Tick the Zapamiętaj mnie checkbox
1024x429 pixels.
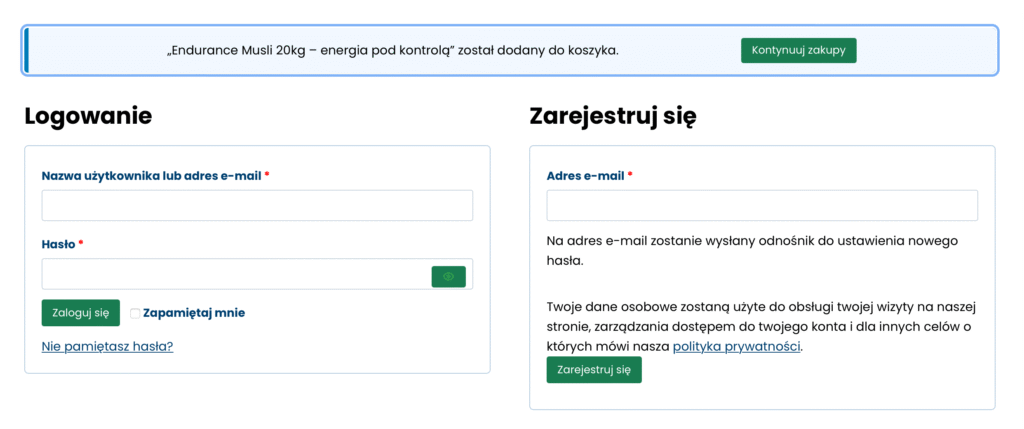(x=135, y=313)
